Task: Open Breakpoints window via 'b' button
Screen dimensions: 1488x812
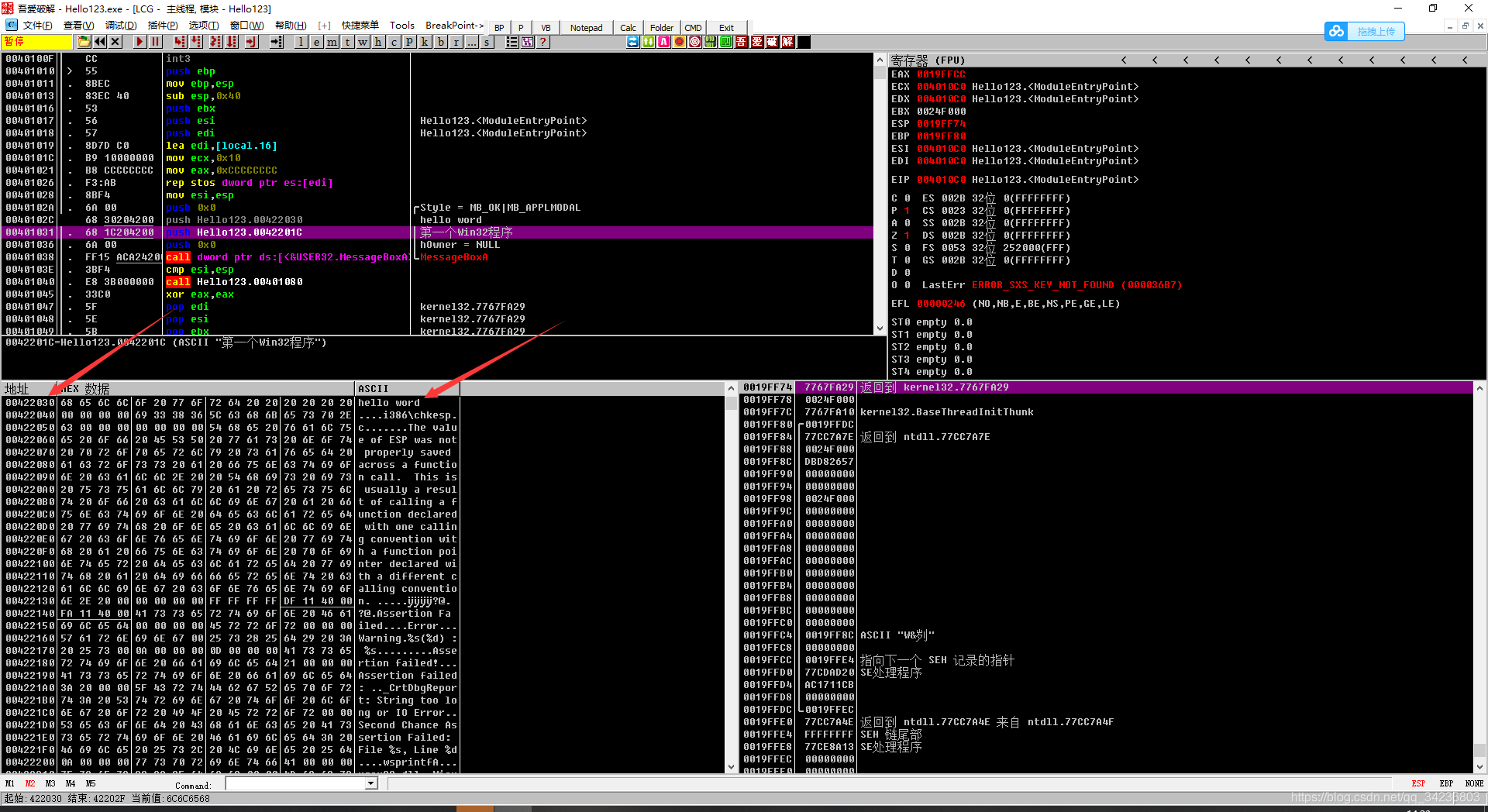Action: (441, 42)
